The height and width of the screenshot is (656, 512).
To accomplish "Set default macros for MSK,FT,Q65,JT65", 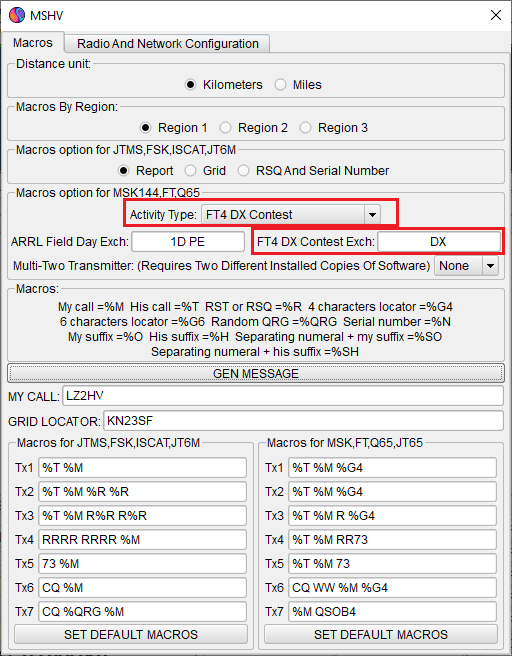I will [381, 634].
